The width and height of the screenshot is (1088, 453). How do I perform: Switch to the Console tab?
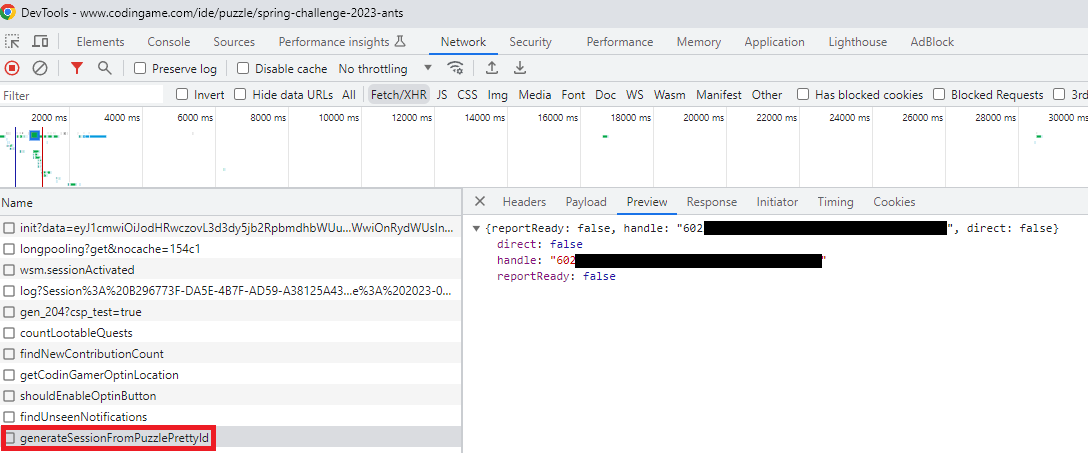(168, 42)
